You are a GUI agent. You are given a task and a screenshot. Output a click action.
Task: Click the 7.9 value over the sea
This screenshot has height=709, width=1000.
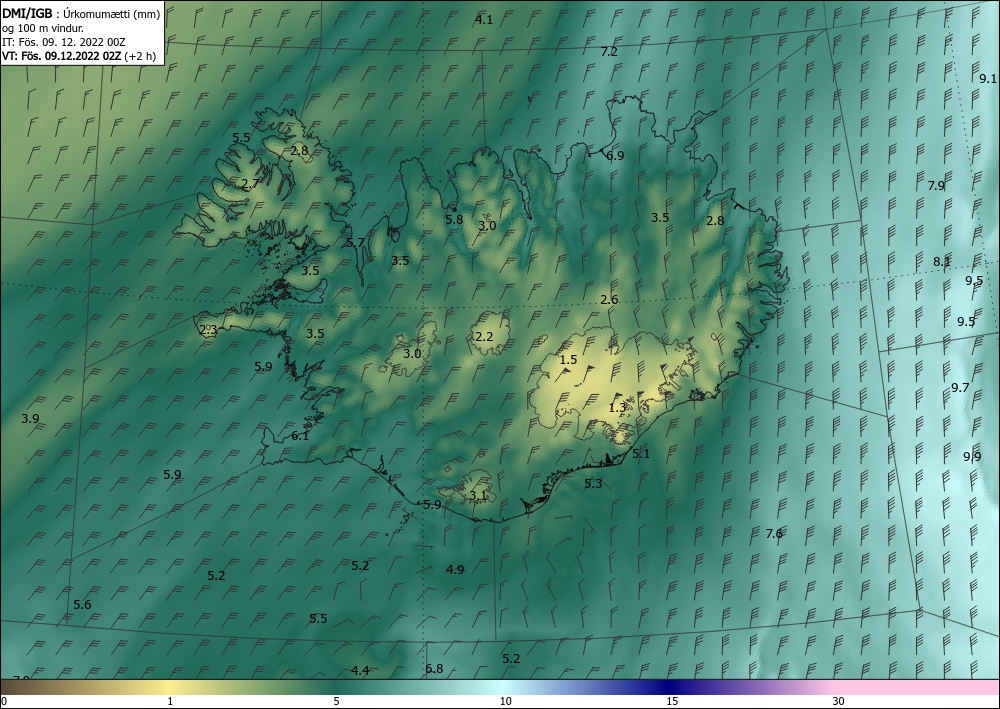tap(936, 186)
